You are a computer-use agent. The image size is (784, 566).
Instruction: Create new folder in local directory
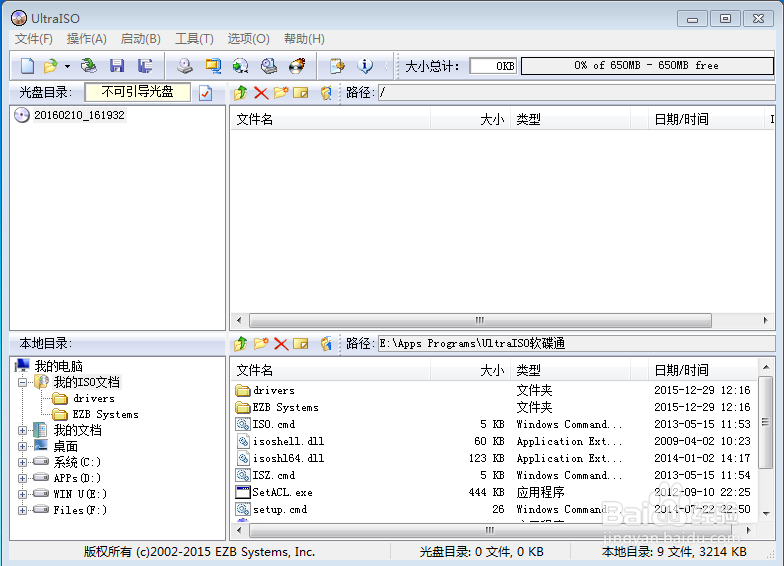tap(261, 344)
